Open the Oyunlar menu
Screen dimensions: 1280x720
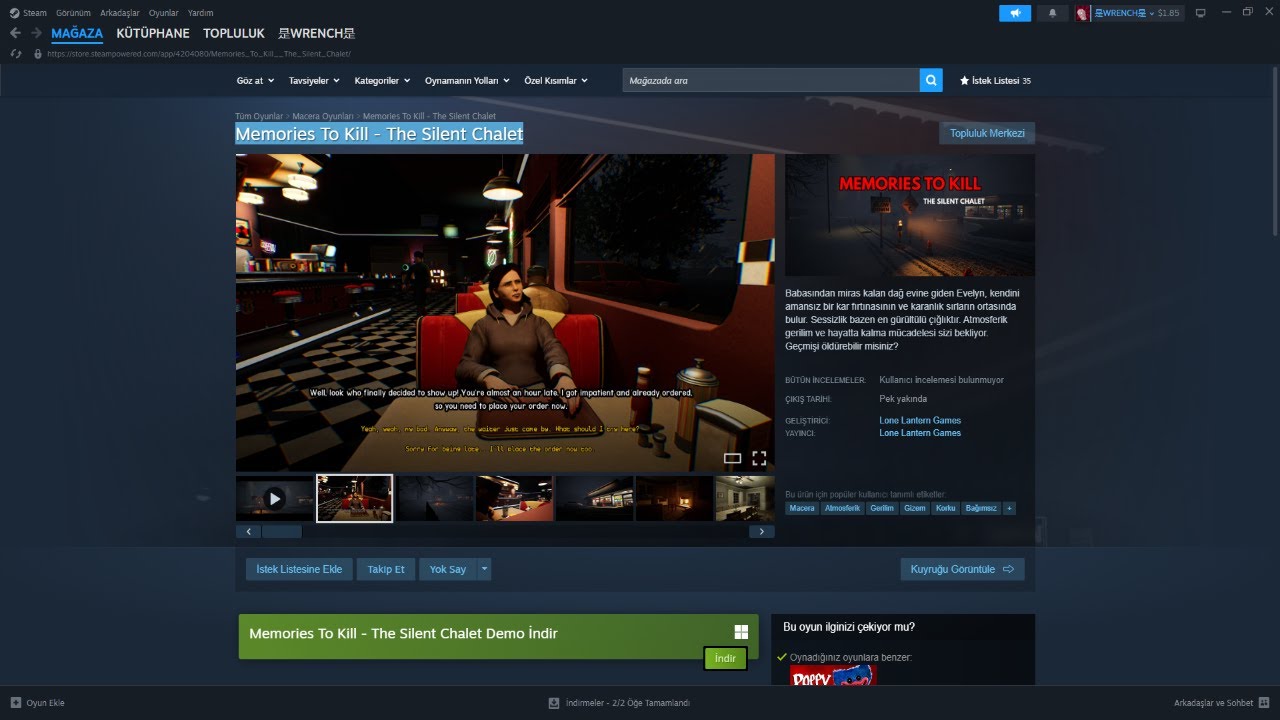pos(164,13)
